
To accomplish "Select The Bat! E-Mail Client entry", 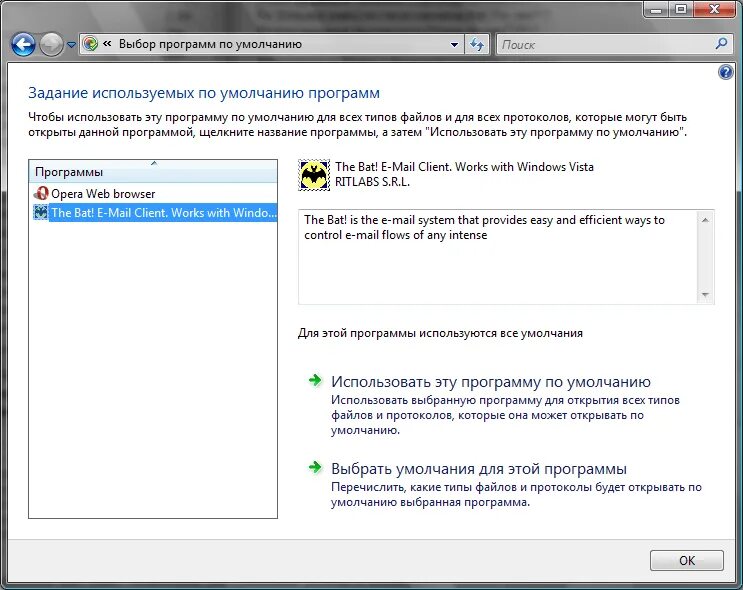I will pyautogui.click(x=155, y=213).
